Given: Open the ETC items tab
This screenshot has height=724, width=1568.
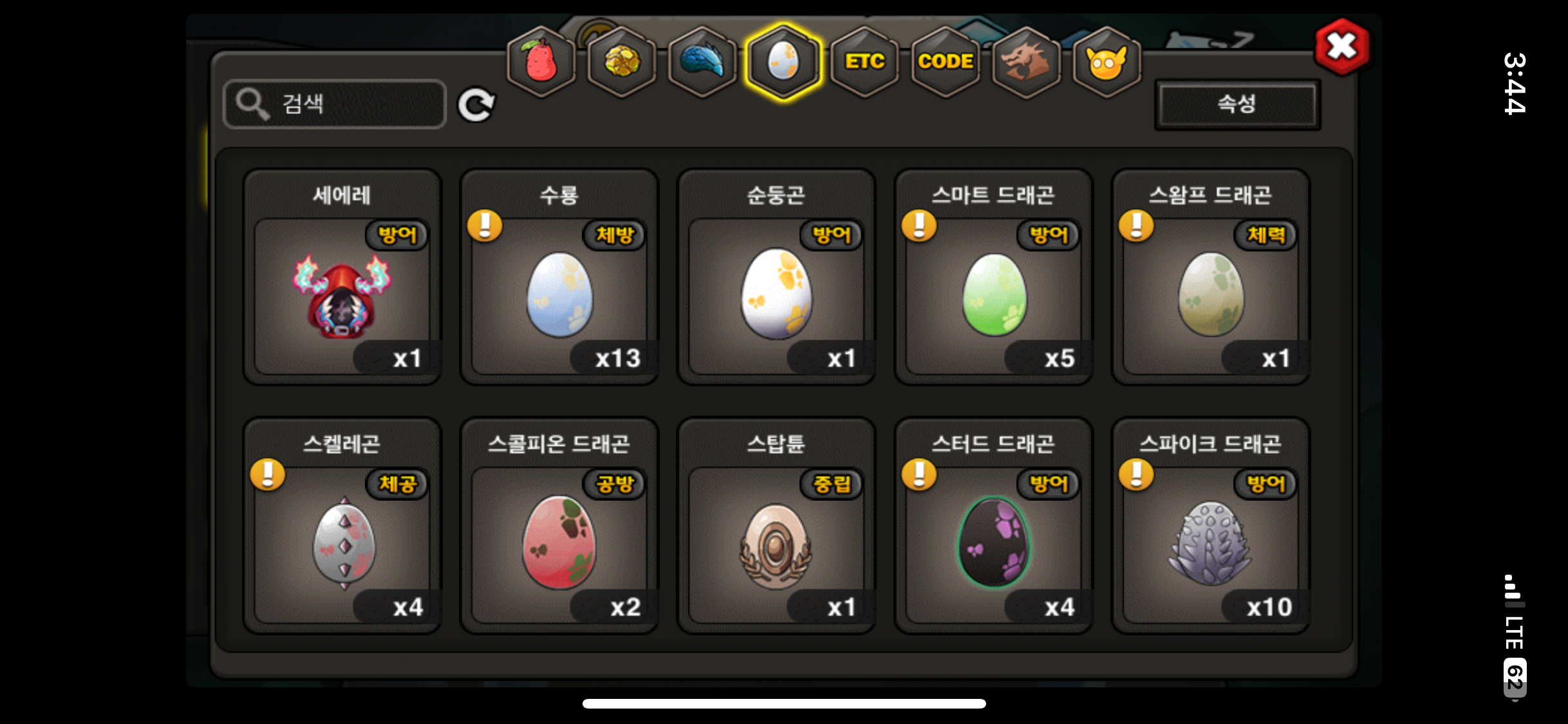Looking at the screenshot, I should click(864, 62).
